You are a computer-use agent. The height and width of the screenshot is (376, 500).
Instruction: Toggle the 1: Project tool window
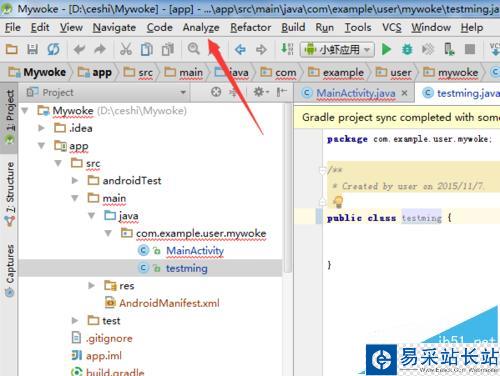[x=10, y=117]
